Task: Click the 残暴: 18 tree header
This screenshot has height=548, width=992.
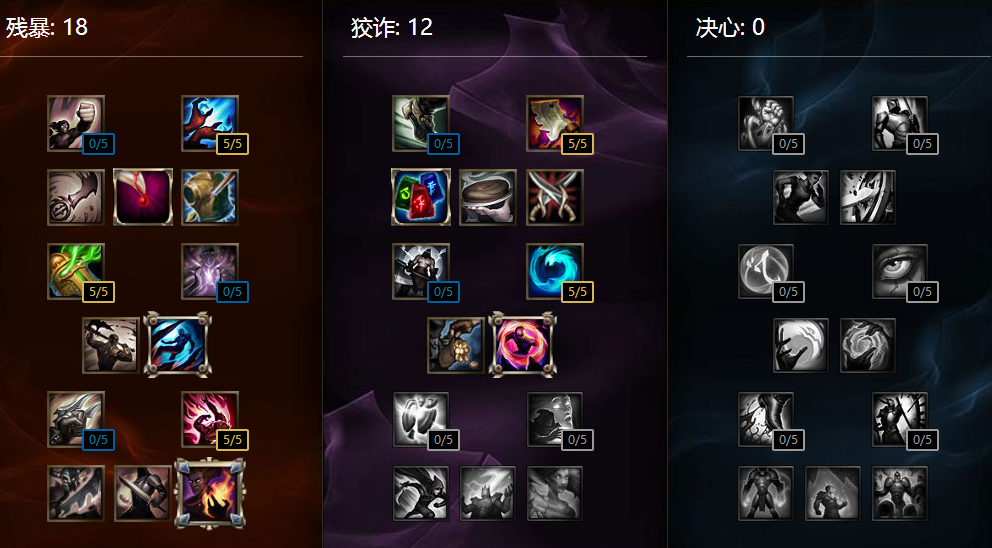Action: tap(47, 27)
